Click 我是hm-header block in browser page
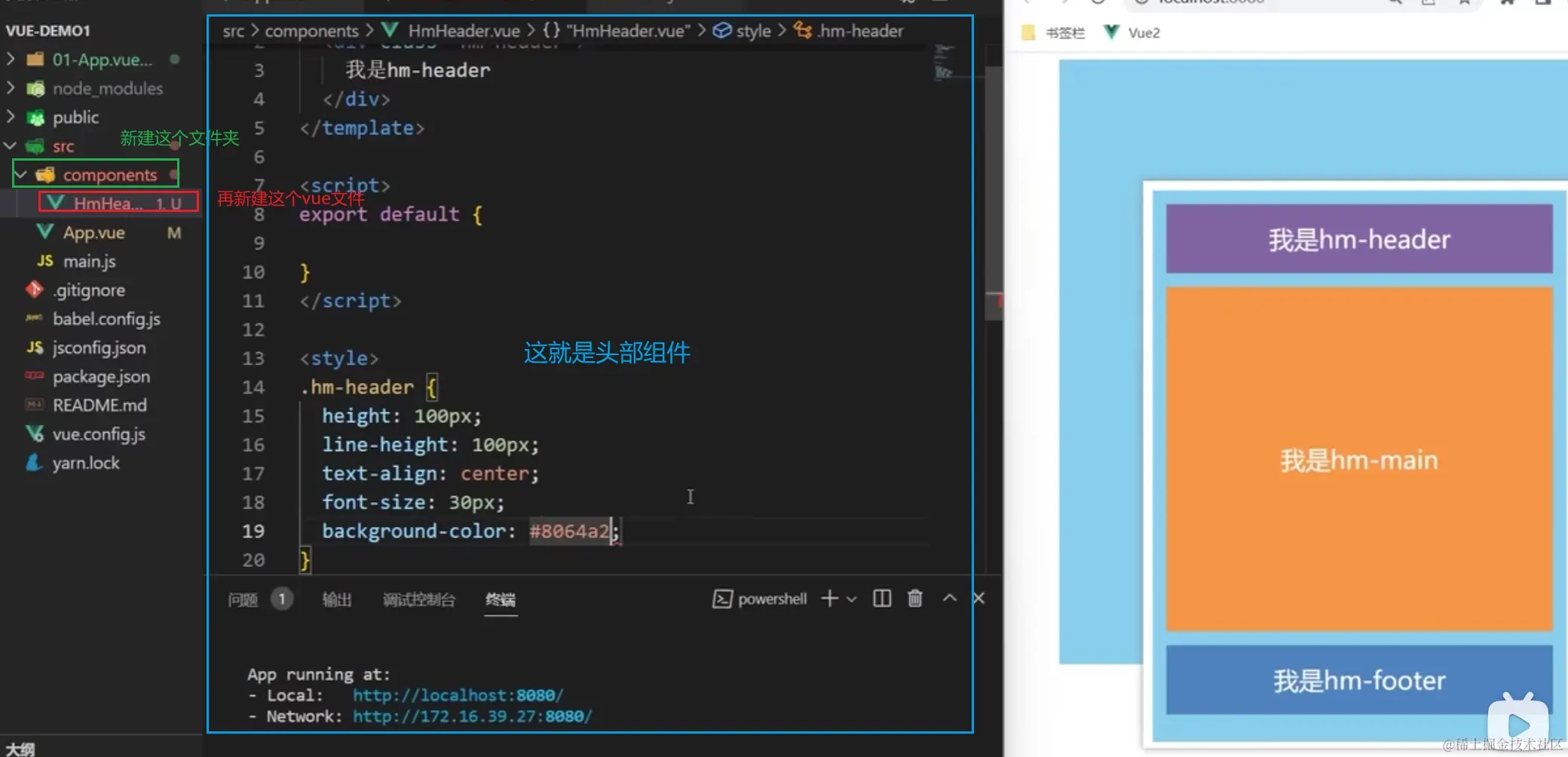 point(1359,239)
